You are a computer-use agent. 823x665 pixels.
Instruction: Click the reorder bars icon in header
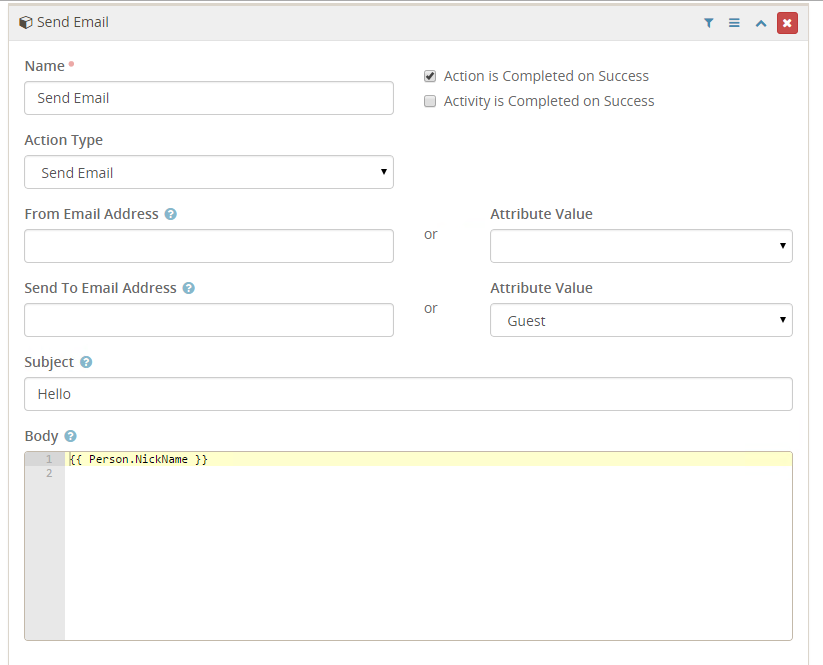pyautogui.click(x=734, y=22)
